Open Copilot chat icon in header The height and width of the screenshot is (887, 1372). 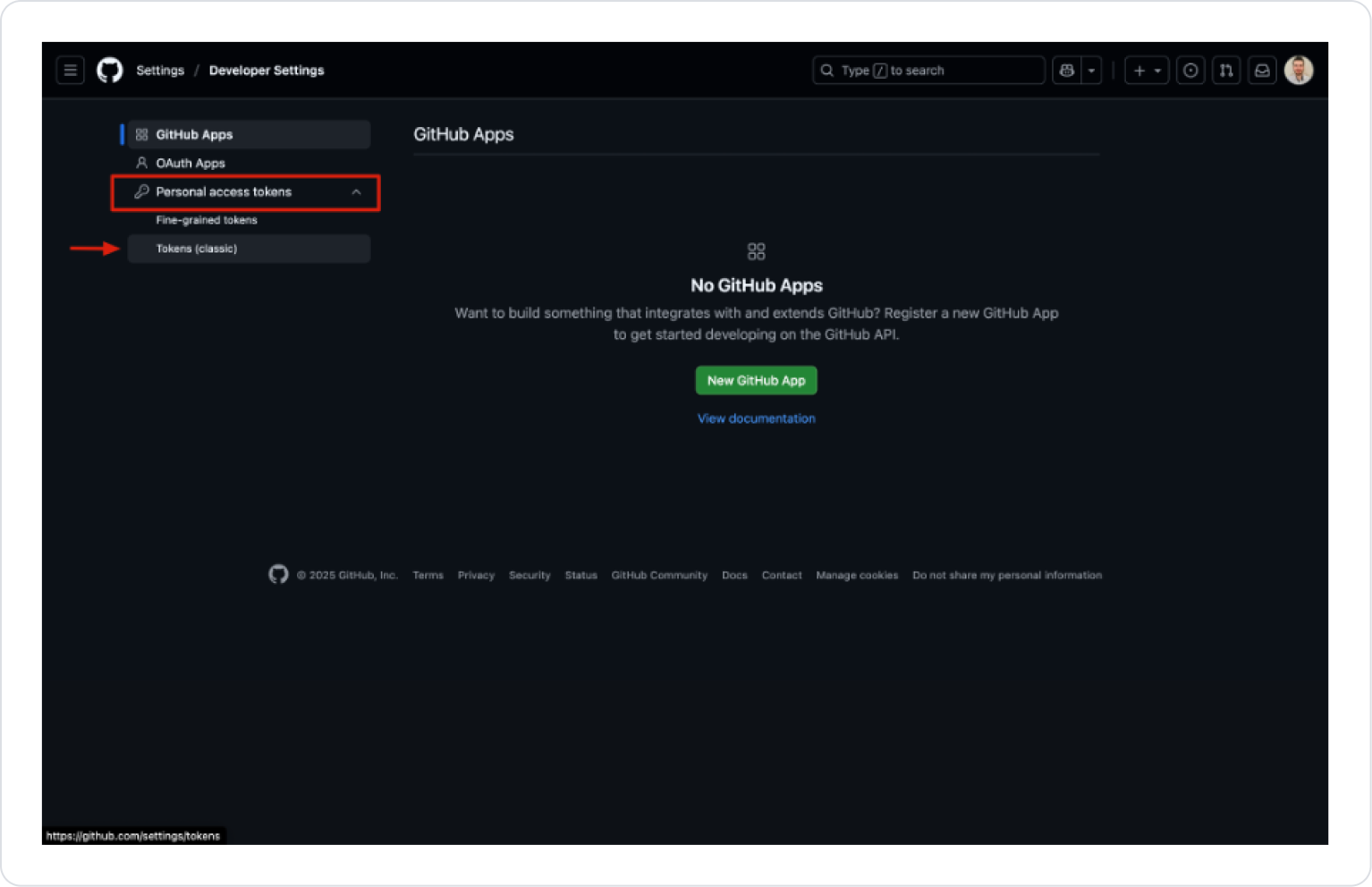pos(1067,70)
